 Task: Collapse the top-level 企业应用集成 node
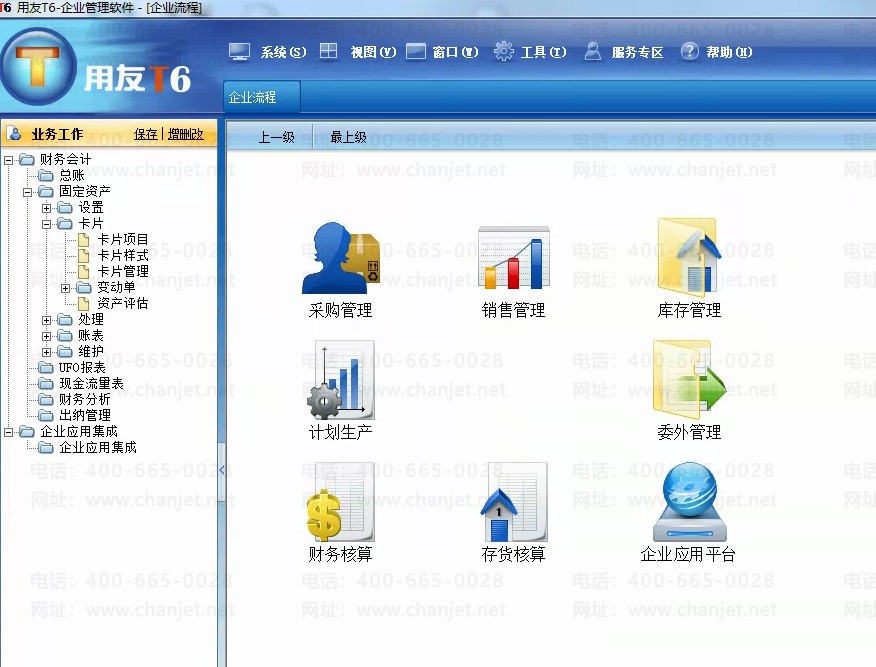pyautogui.click(x=8, y=432)
